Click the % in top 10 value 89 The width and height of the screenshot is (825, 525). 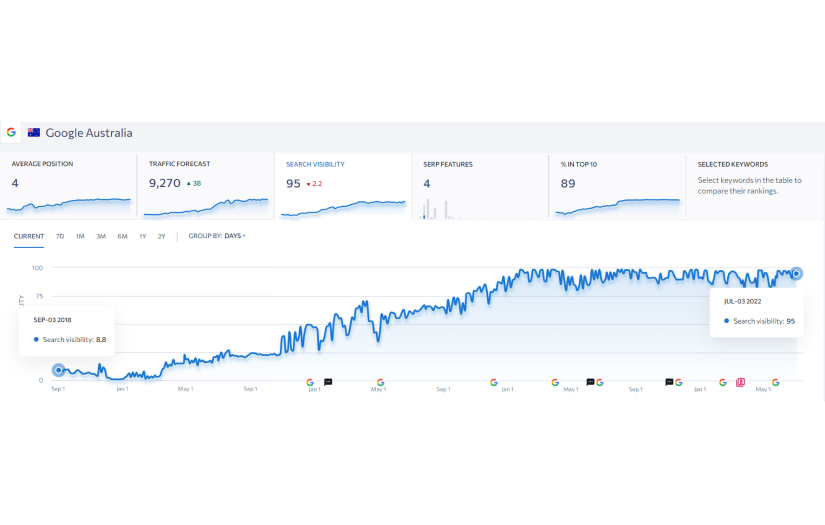pyautogui.click(x=568, y=184)
